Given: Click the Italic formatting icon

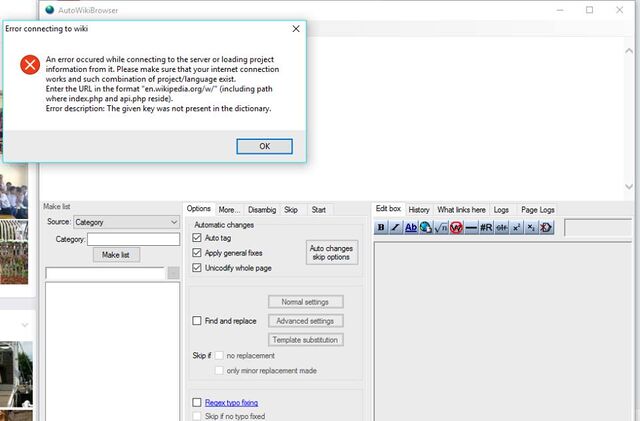Looking at the screenshot, I should [x=395, y=227].
